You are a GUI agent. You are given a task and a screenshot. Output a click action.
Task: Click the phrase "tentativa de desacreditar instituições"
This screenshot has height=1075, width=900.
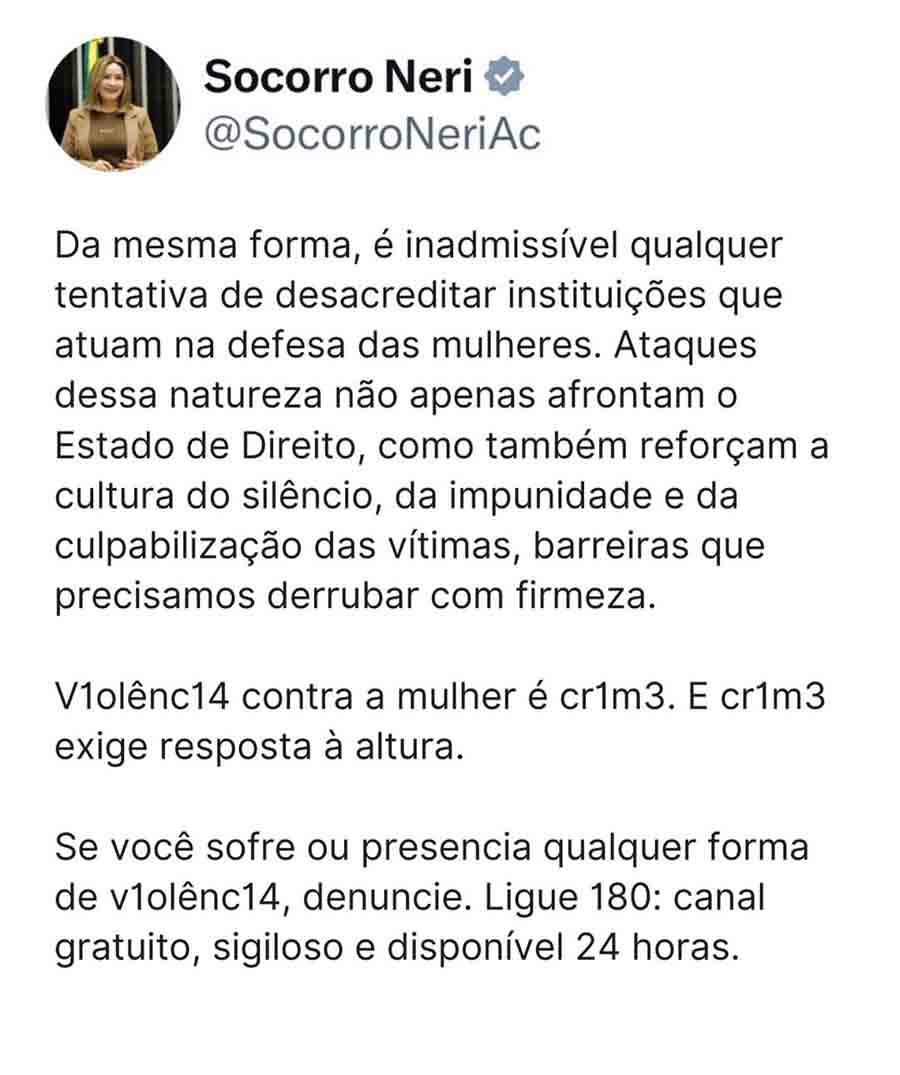(380, 295)
